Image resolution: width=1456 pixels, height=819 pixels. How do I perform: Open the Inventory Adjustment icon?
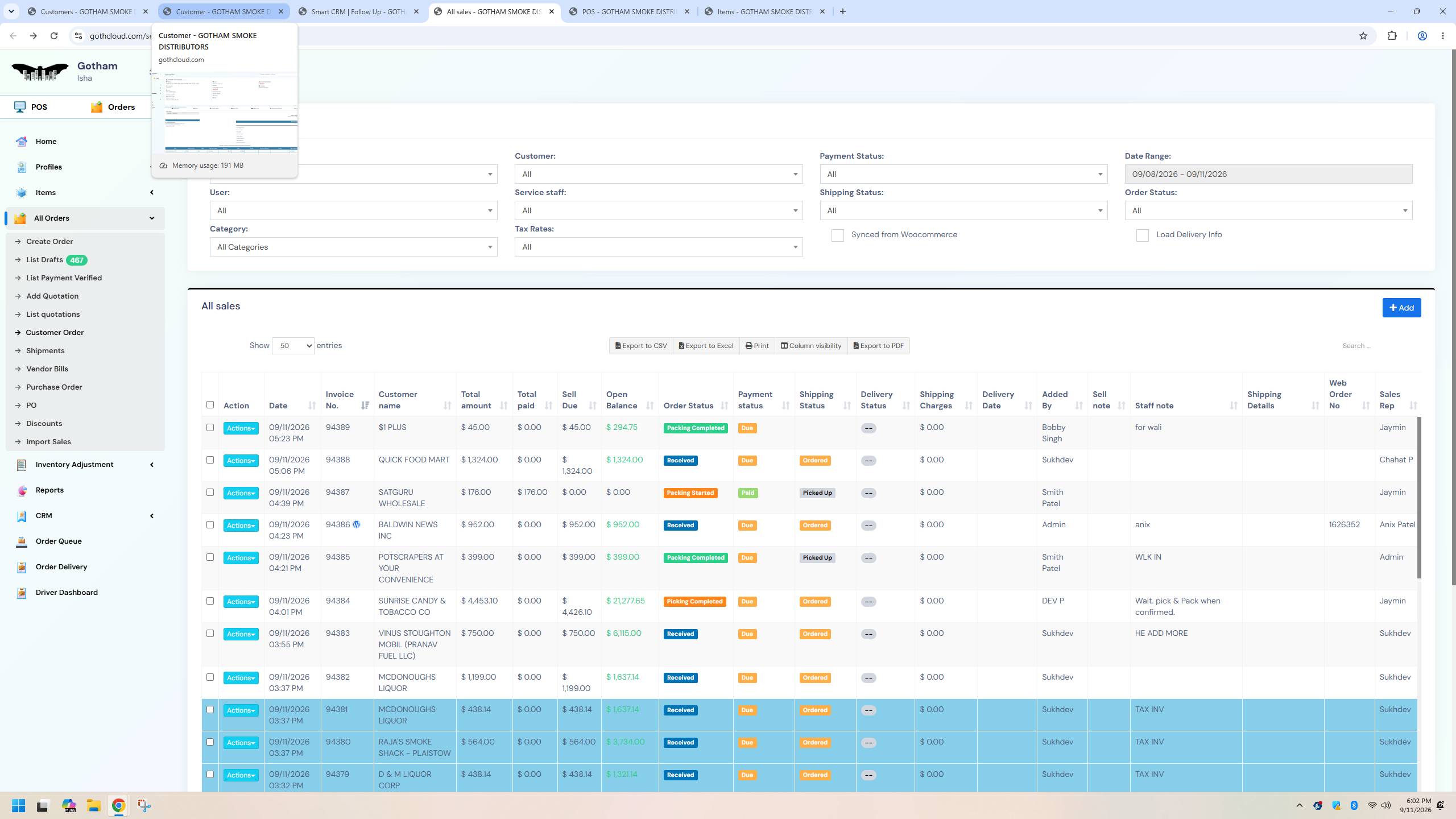coord(22,465)
